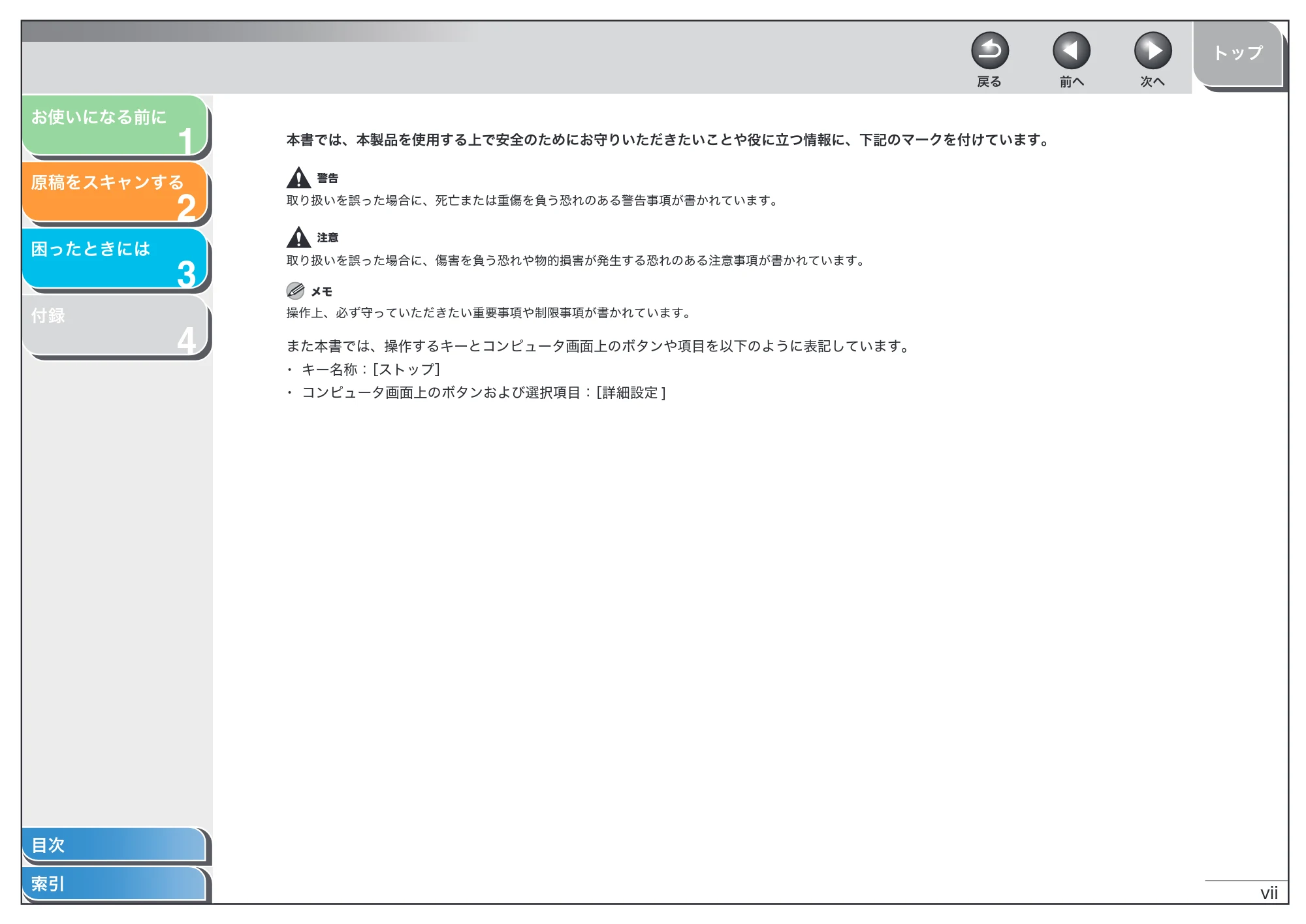Viewport: 1306px width, 924px height.
Task: Click the メモ pencil note icon
Action: point(295,291)
